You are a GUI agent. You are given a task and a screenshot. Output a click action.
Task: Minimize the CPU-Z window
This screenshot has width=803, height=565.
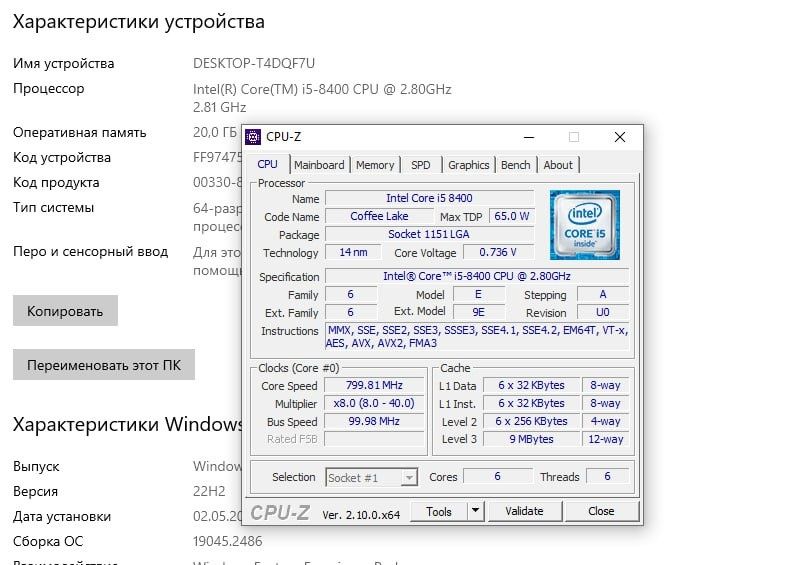coord(529,137)
